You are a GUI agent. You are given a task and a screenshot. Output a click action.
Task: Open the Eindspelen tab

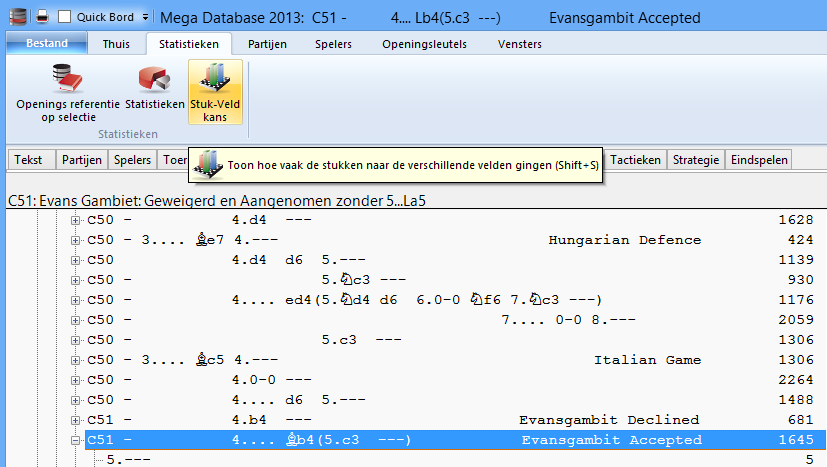pos(759,160)
